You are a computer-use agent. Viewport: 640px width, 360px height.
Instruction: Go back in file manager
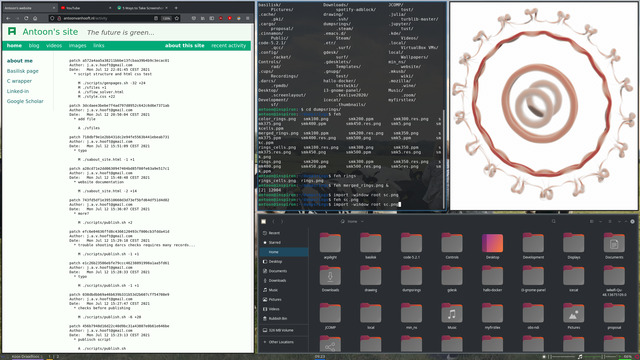tap(273, 222)
